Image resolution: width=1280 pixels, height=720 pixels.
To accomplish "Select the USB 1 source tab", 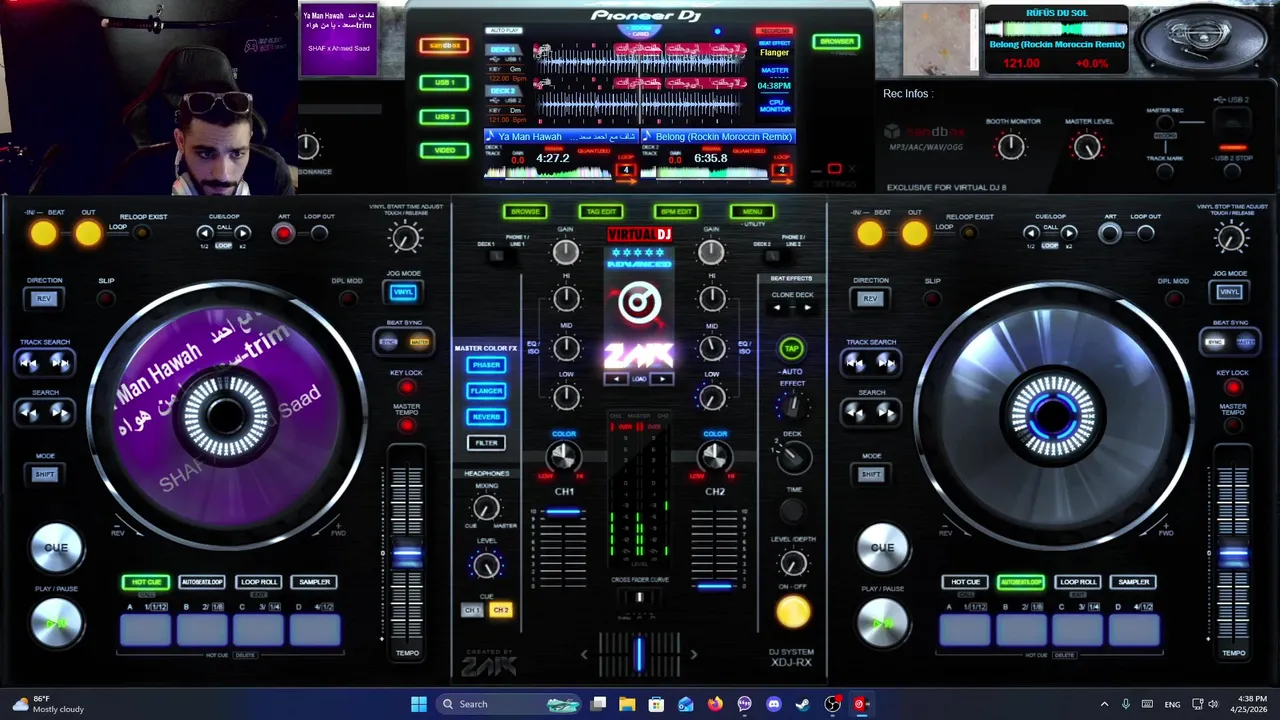I will pyautogui.click(x=444, y=82).
